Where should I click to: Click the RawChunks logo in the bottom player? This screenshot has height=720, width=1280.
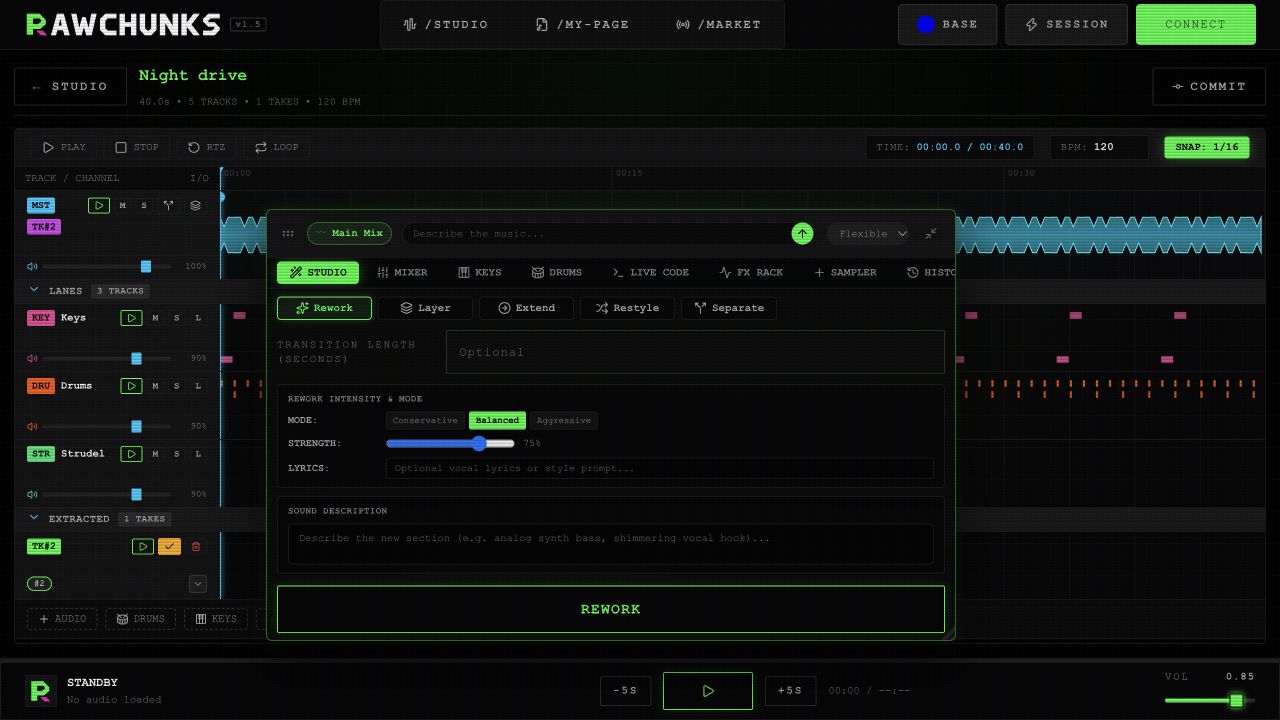(x=41, y=690)
